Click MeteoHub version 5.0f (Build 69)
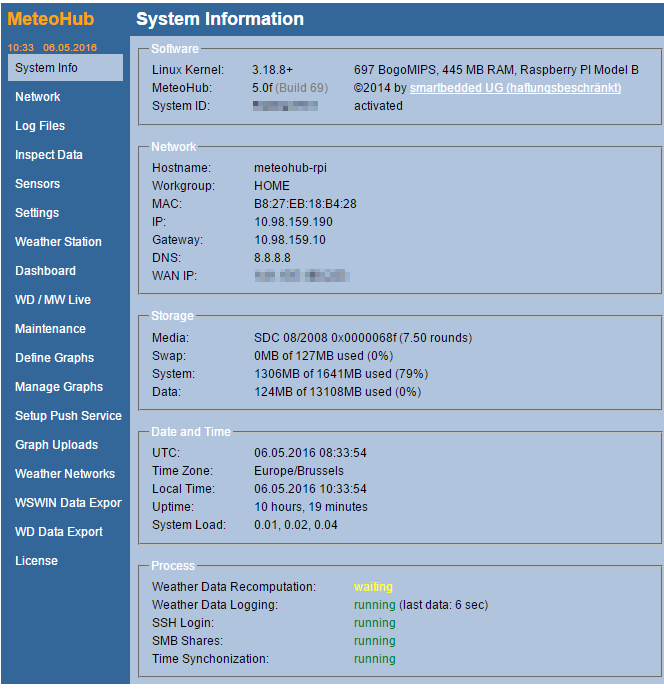 [290, 88]
